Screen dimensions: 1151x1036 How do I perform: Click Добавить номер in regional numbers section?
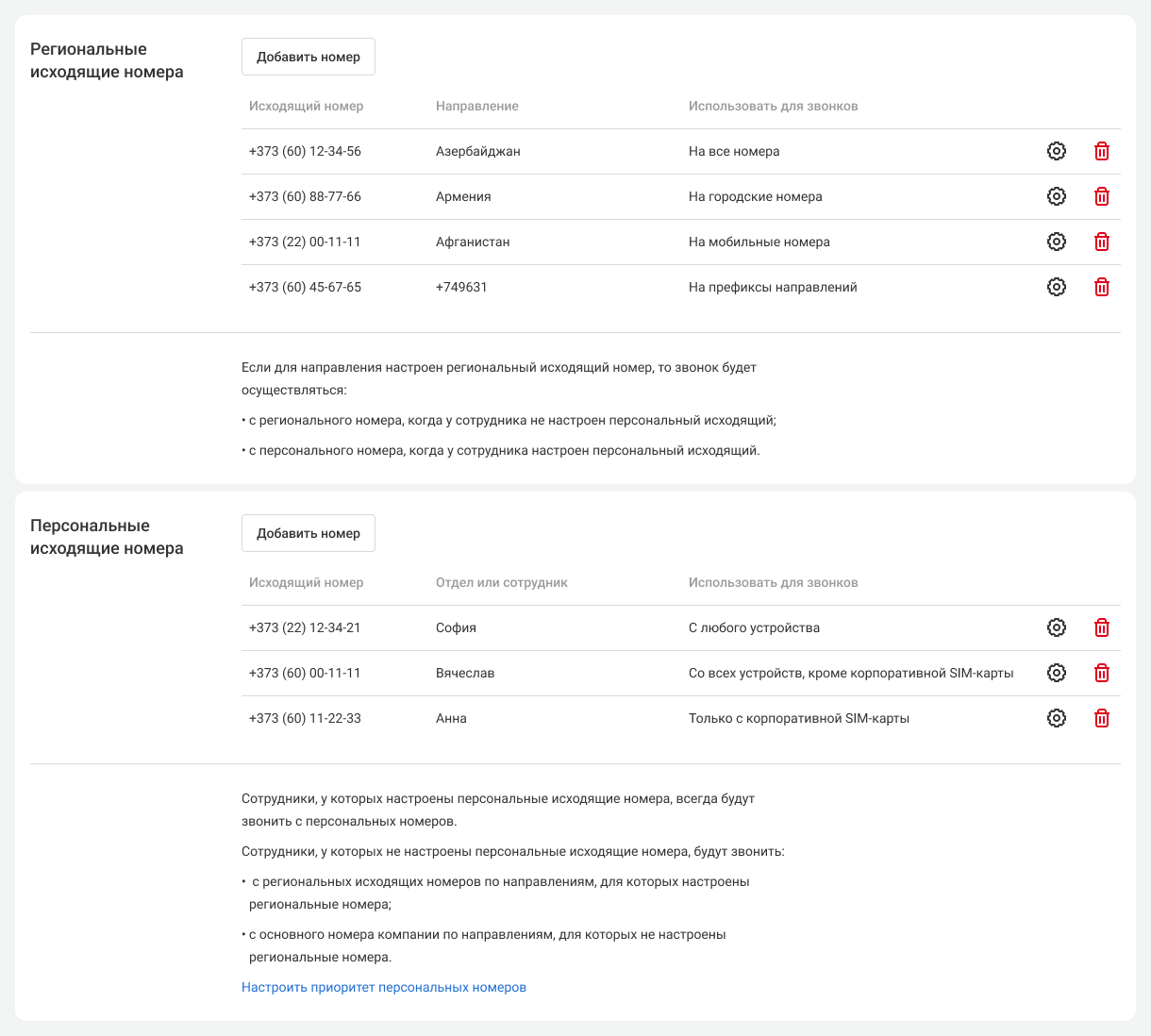click(x=309, y=57)
